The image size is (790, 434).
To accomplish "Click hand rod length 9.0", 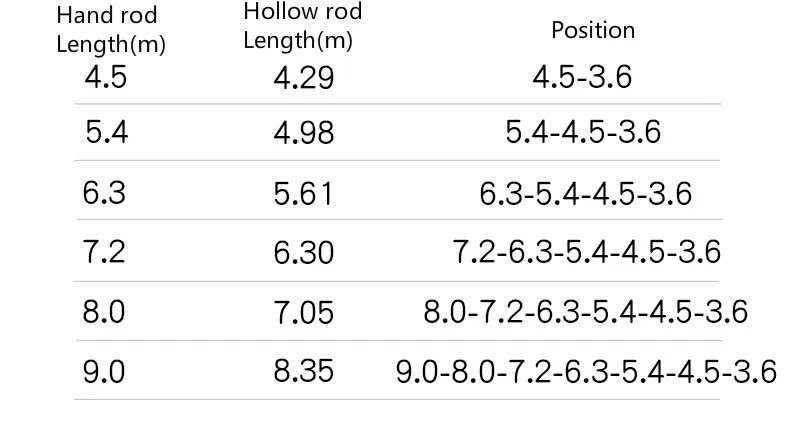I will (x=104, y=372).
